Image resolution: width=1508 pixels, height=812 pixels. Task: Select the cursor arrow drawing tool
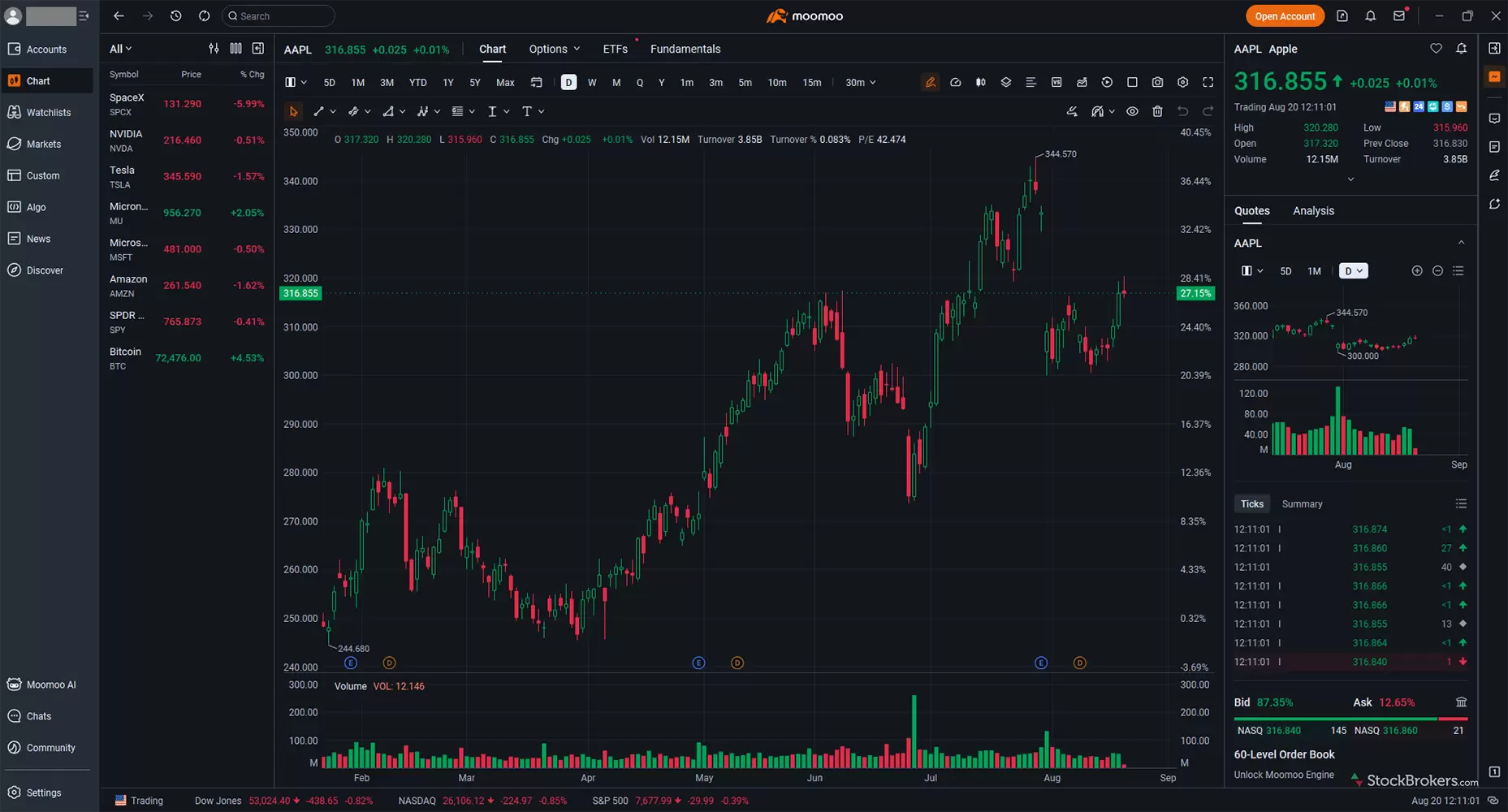pyautogui.click(x=293, y=111)
